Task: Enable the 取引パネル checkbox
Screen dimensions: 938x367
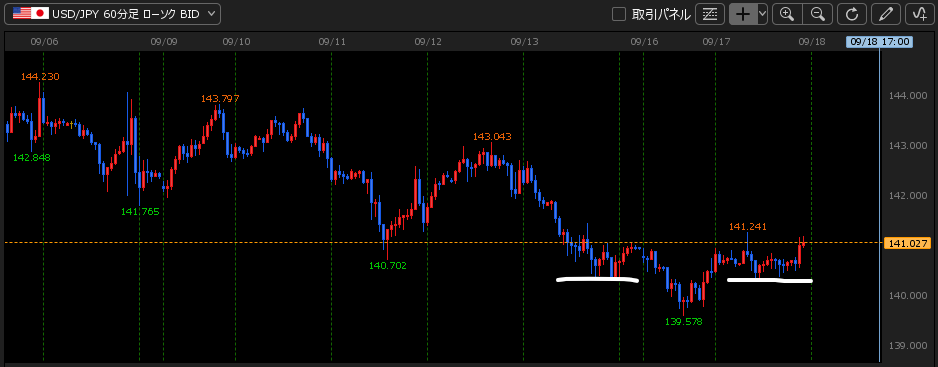Action: coord(619,14)
